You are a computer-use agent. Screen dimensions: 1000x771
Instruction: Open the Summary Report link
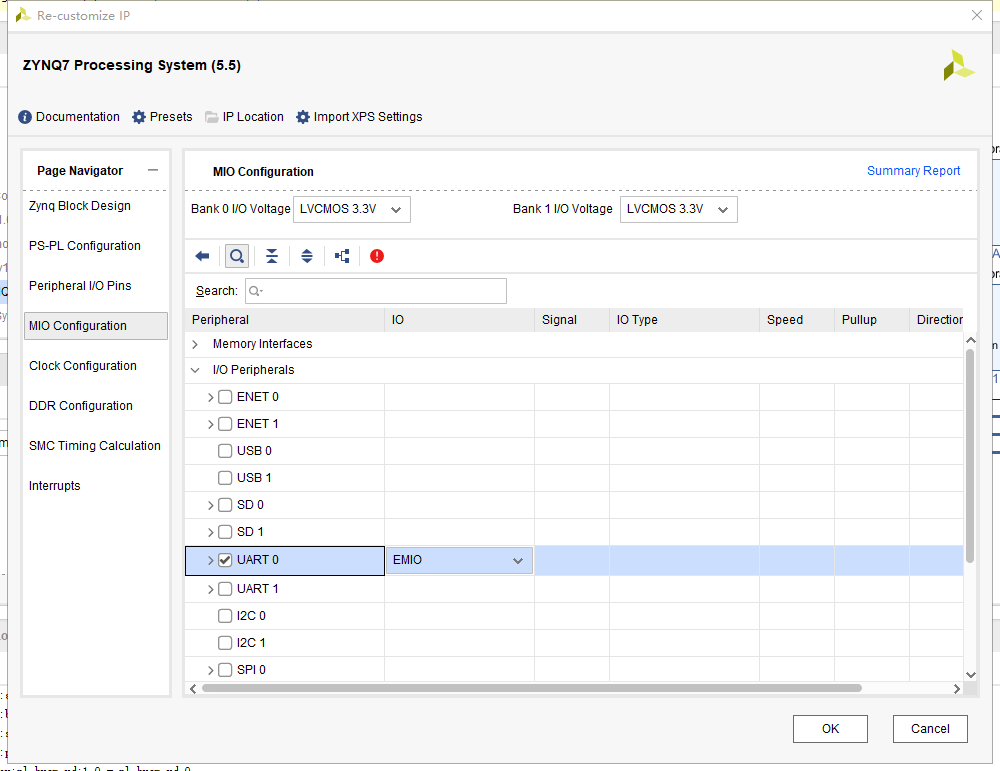coord(913,171)
